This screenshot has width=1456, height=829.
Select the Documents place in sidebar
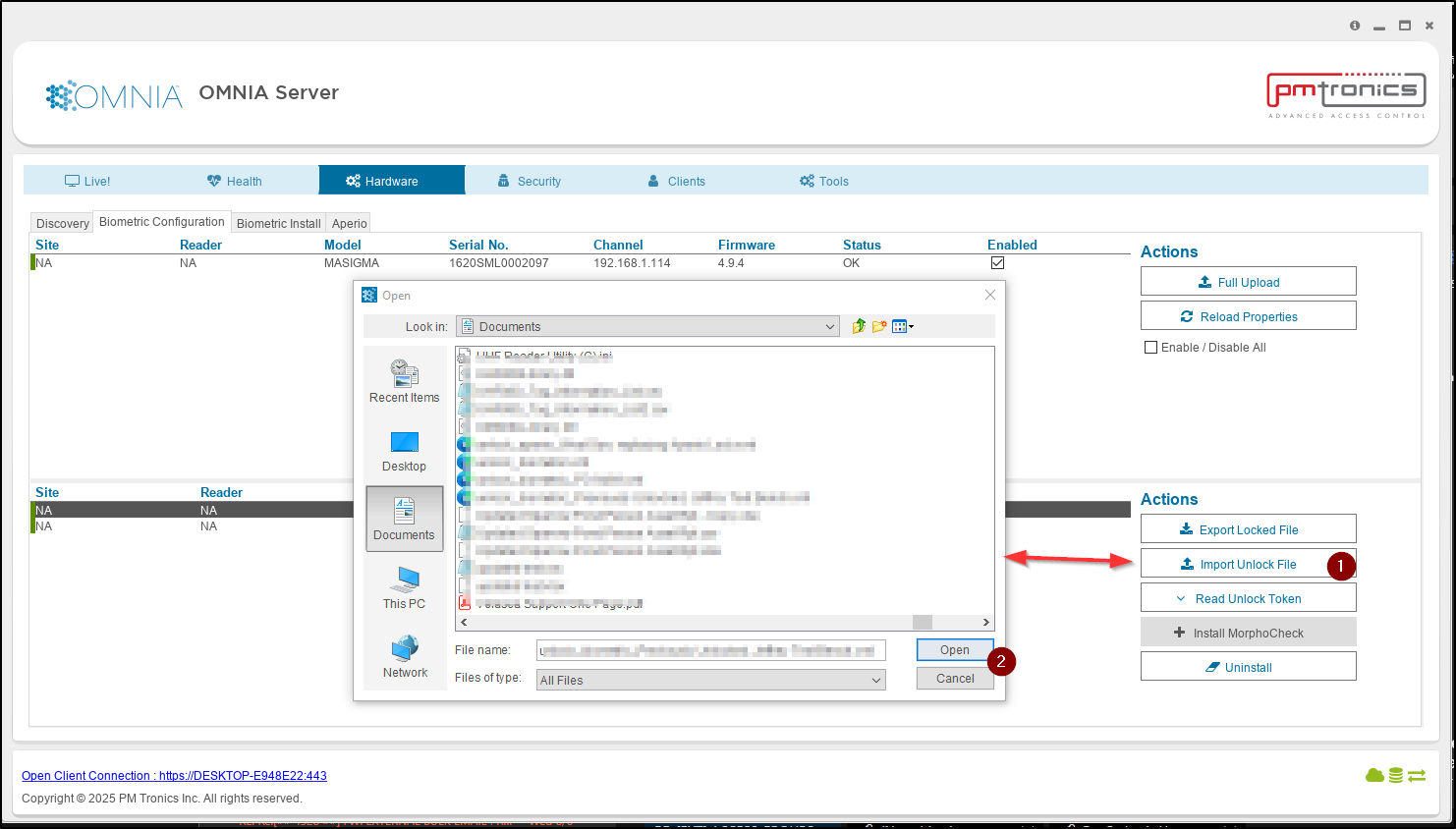[x=404, y=519]
